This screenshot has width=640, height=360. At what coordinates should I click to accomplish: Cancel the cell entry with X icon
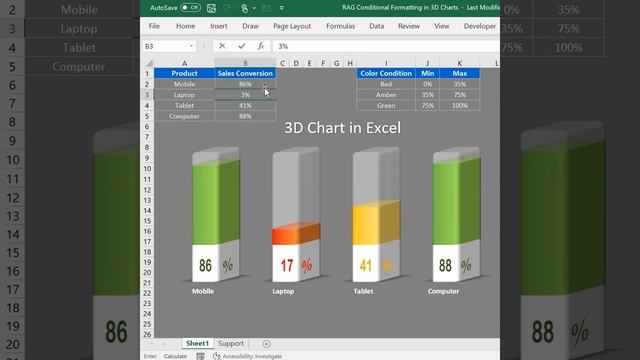(x=222, y=46)
